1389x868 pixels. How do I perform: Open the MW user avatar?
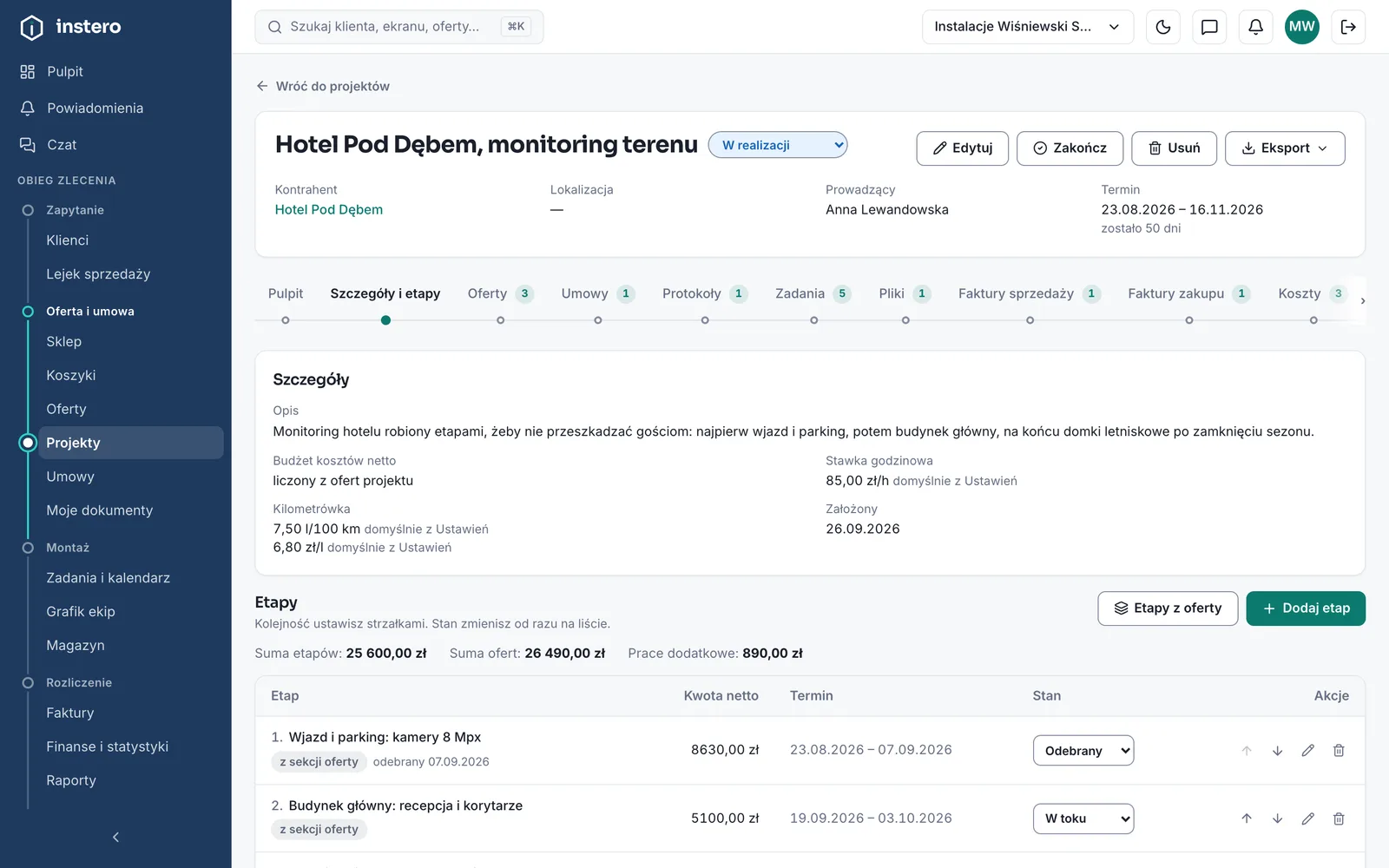click(x=1301, y=27)
